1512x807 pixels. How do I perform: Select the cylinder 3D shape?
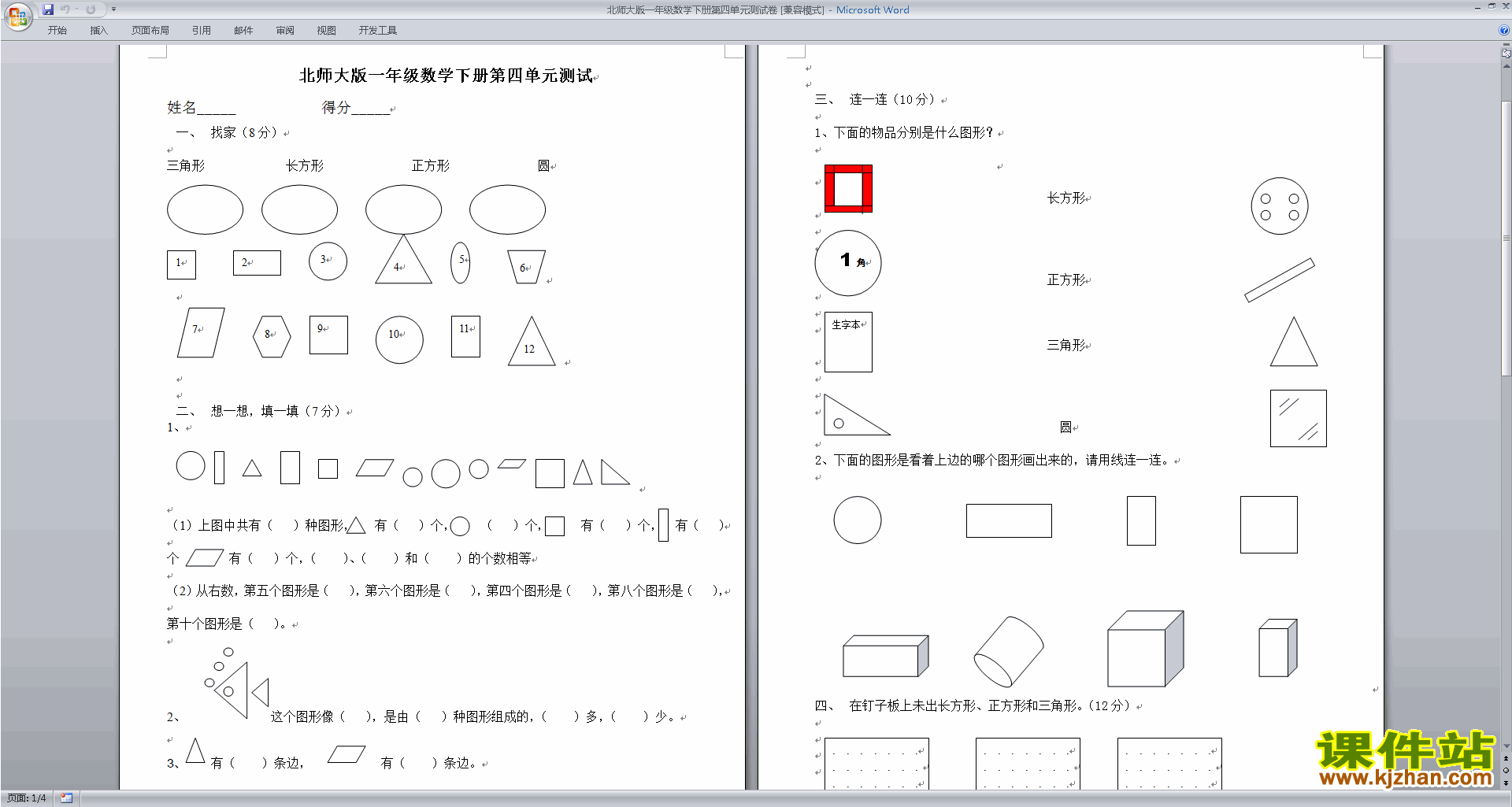point(1009,651)
